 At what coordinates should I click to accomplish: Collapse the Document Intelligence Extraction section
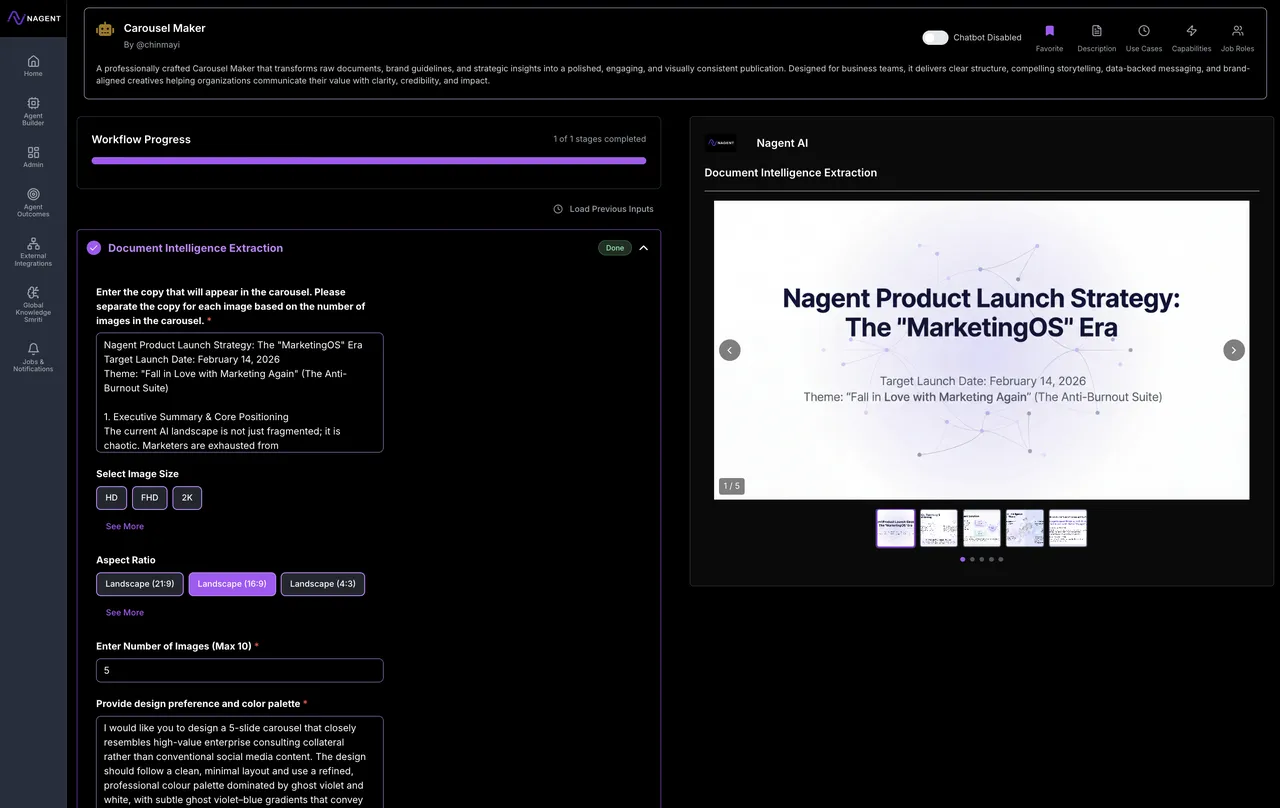[643, 248]
